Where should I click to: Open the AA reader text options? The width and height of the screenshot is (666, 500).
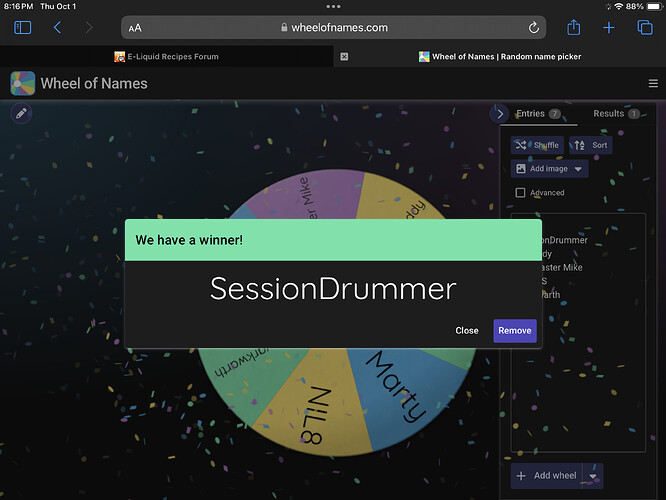[135, 28]
